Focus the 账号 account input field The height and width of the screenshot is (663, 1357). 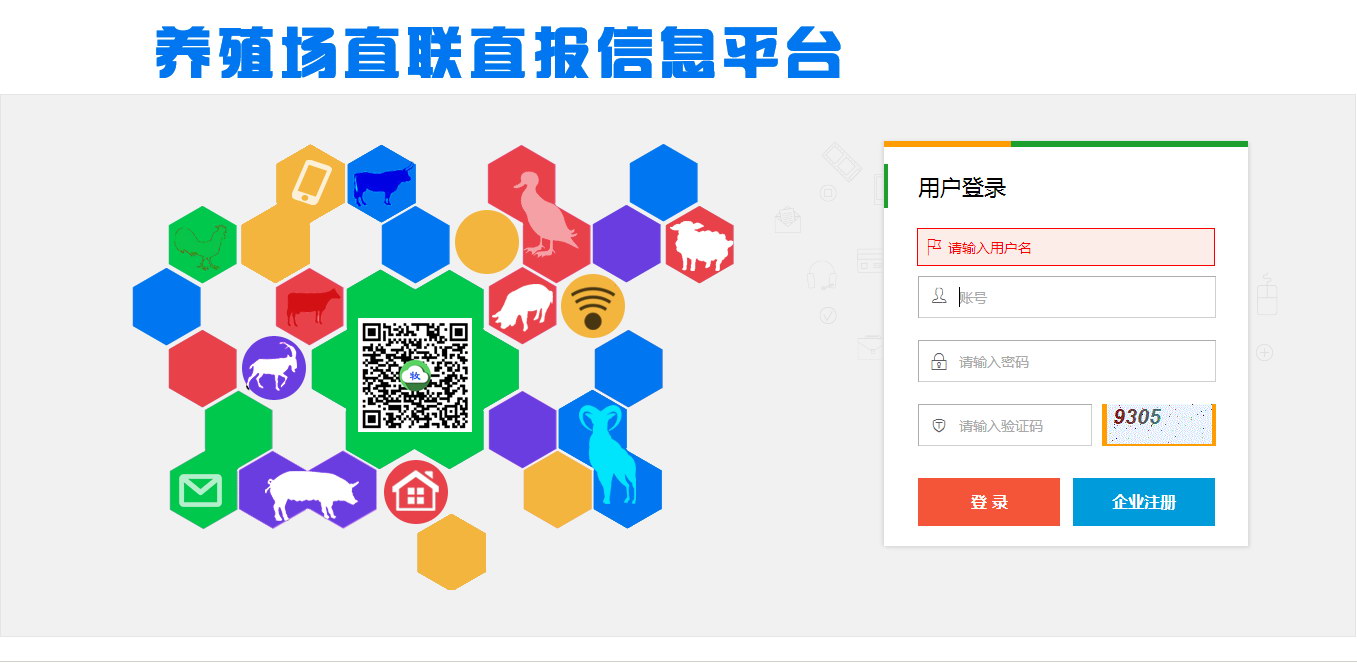(1066, 297)
